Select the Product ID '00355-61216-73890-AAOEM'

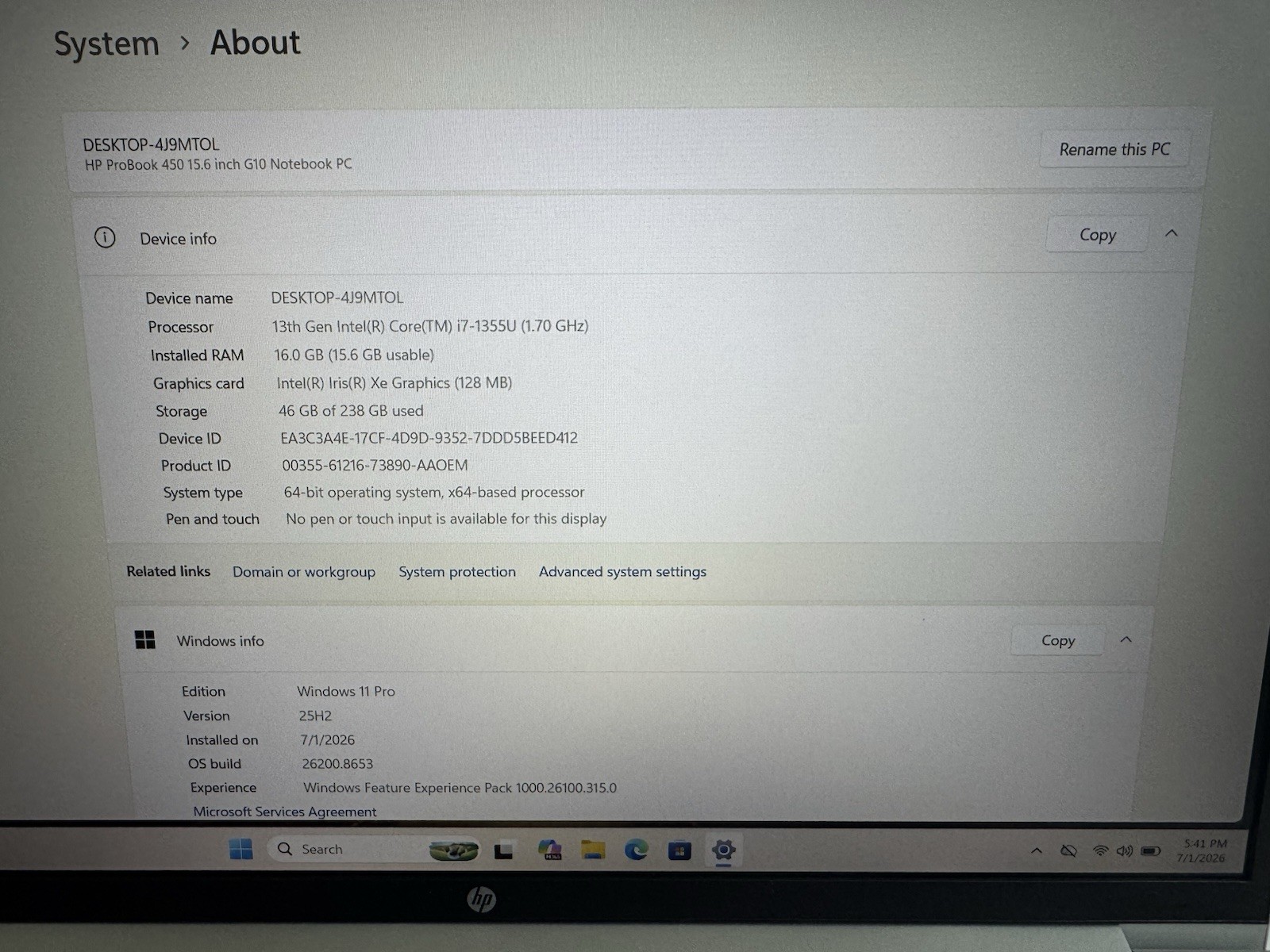(375, 466)
